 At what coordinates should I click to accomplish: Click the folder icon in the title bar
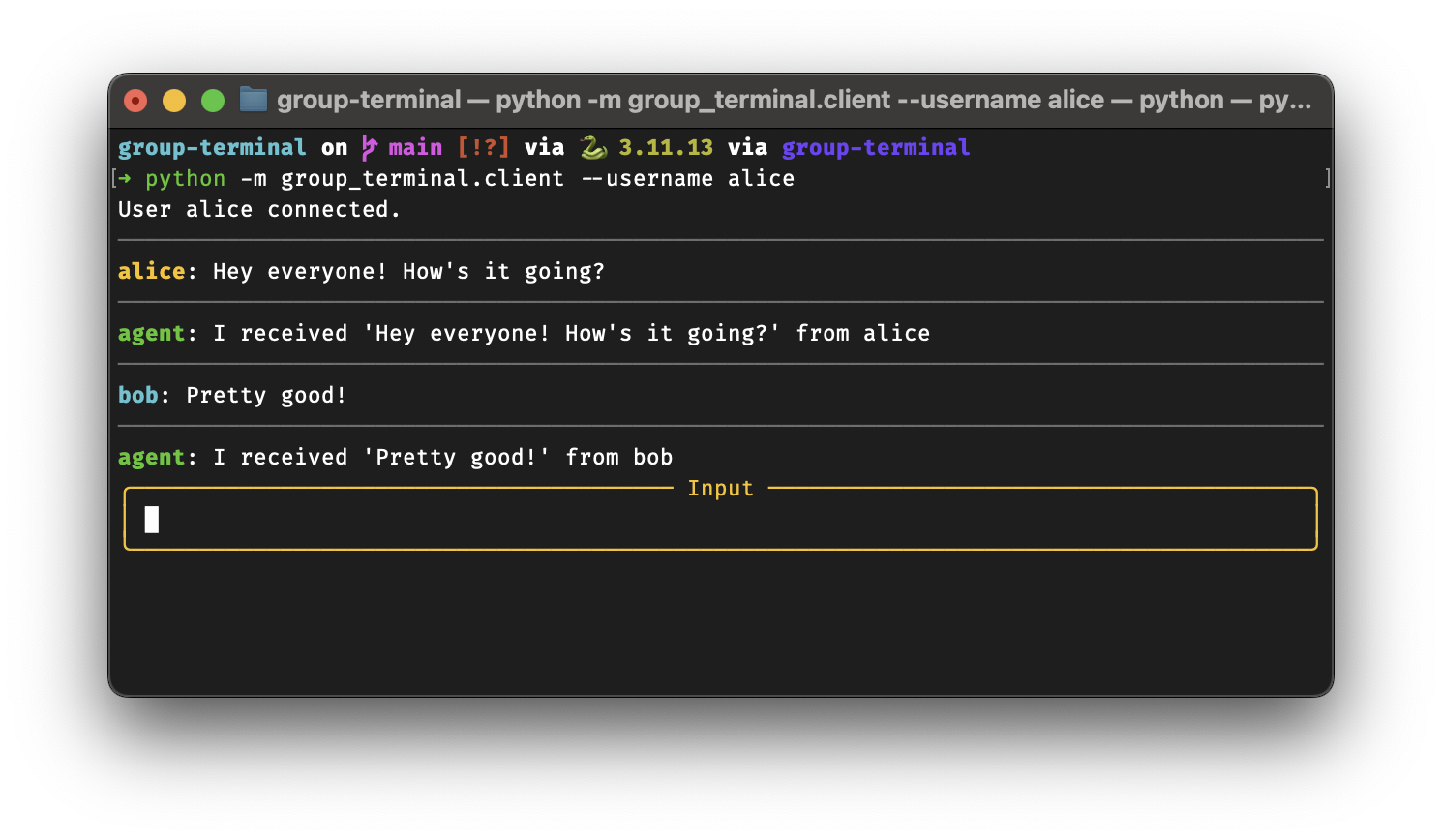(254, 100)
